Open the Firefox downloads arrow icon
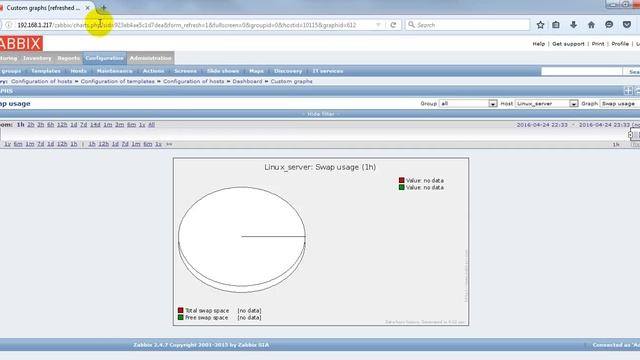The image size is (640, 360). (573, 25)
